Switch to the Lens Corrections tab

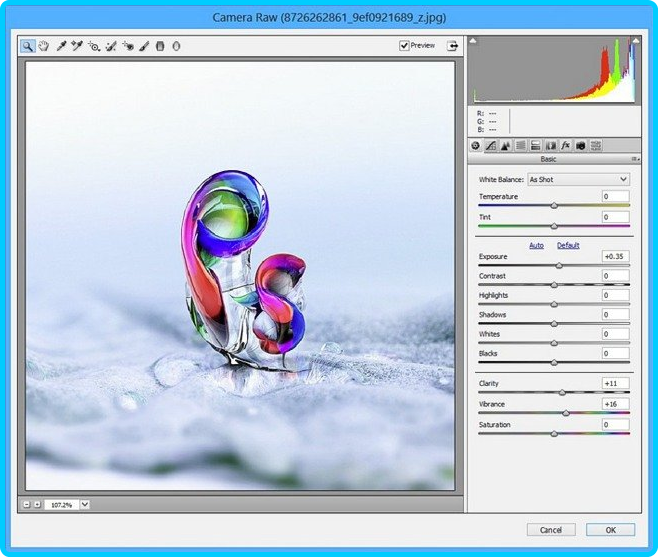click(x=551, y=146)
